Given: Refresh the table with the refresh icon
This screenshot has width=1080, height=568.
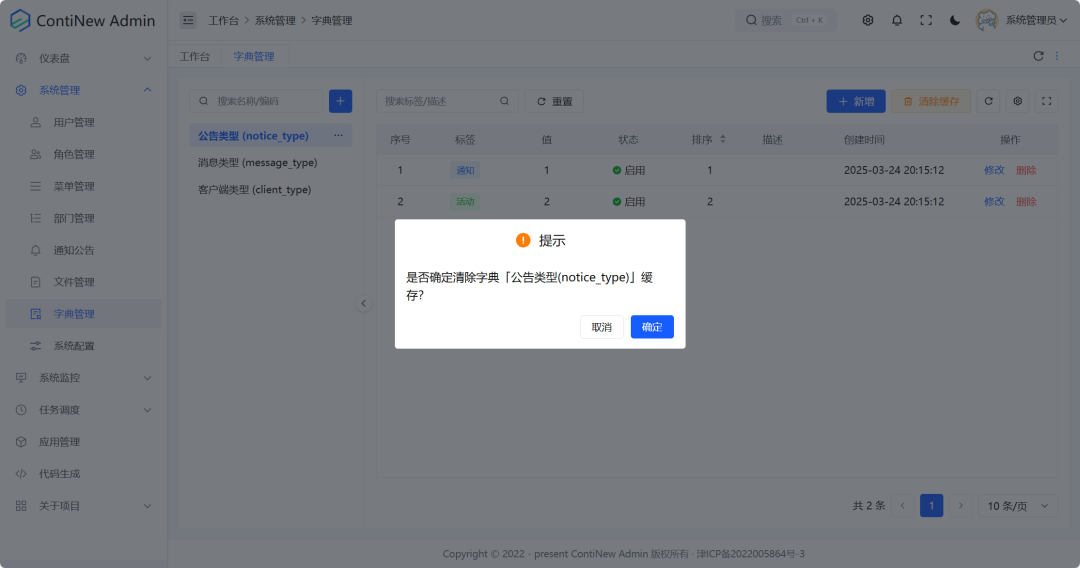Looking at the screenshot, I should click(x=989, y=101).
